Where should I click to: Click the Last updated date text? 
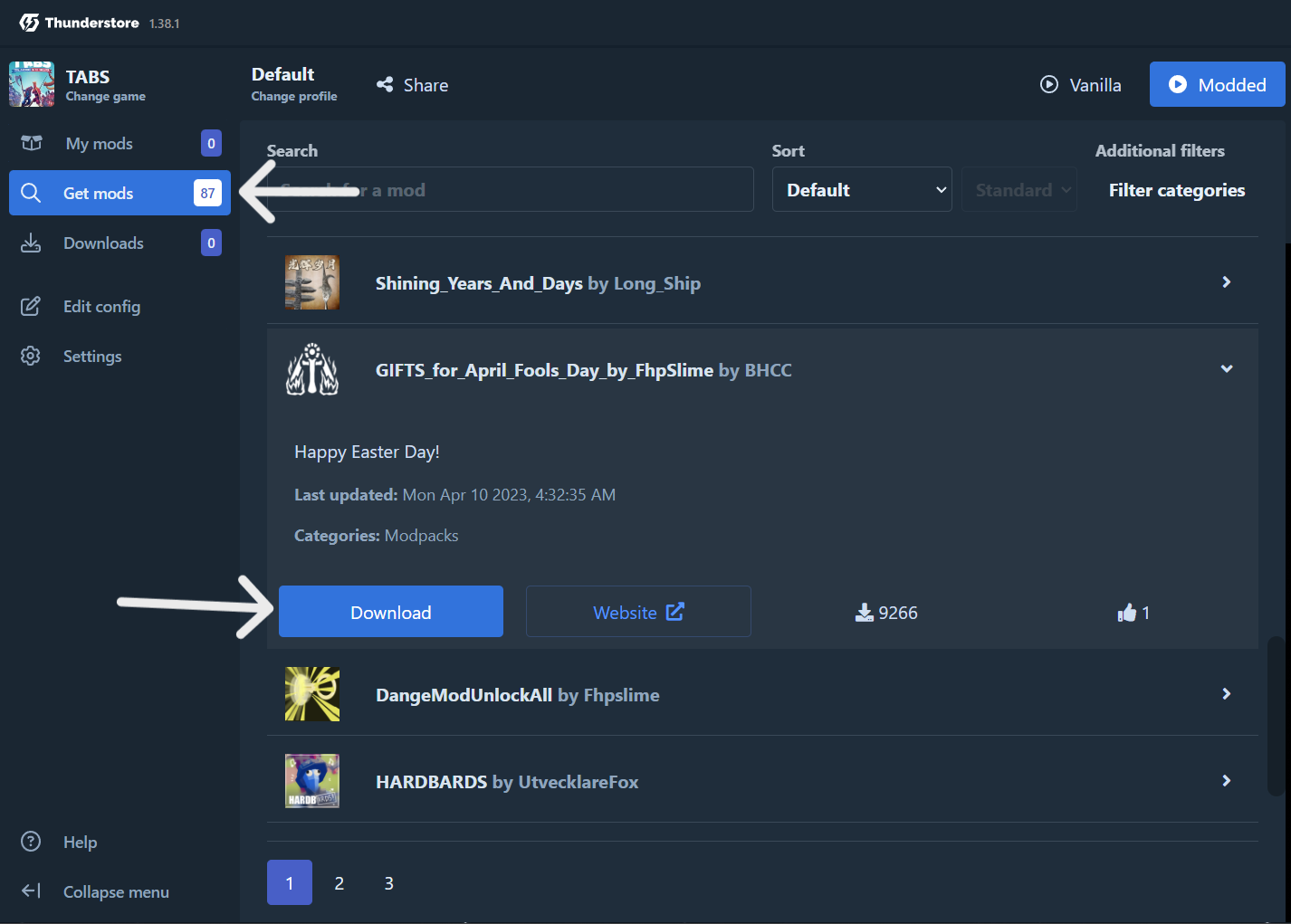(x=454, y=495)
